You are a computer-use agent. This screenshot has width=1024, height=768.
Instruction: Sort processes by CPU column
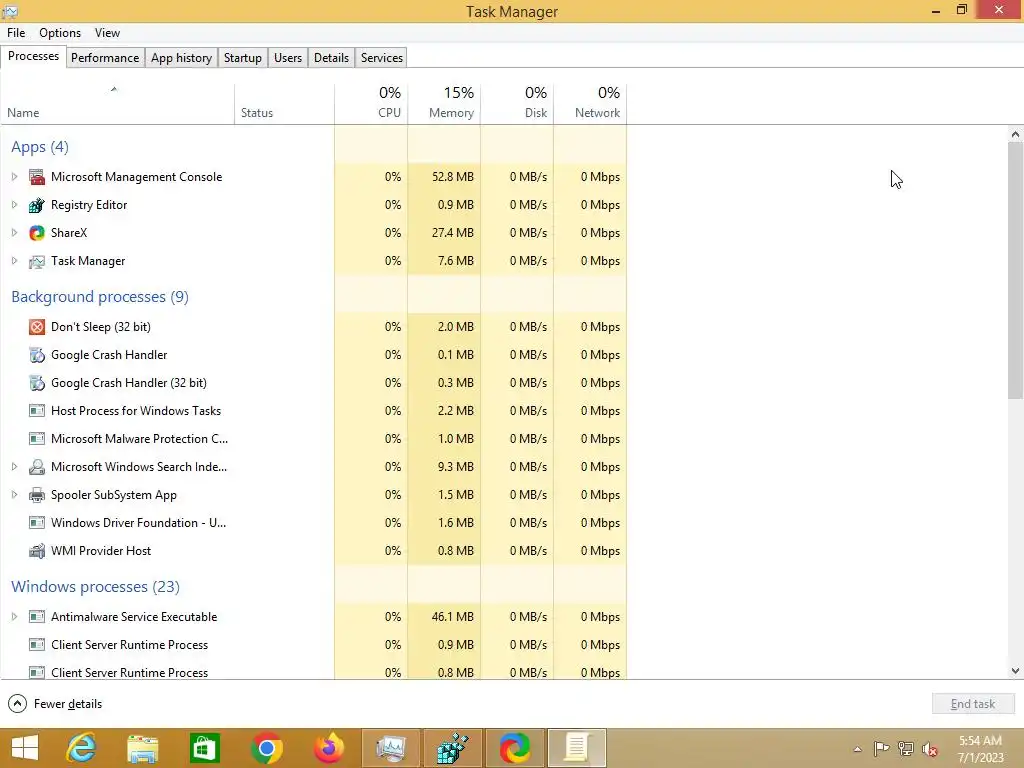tap(371, 104)
